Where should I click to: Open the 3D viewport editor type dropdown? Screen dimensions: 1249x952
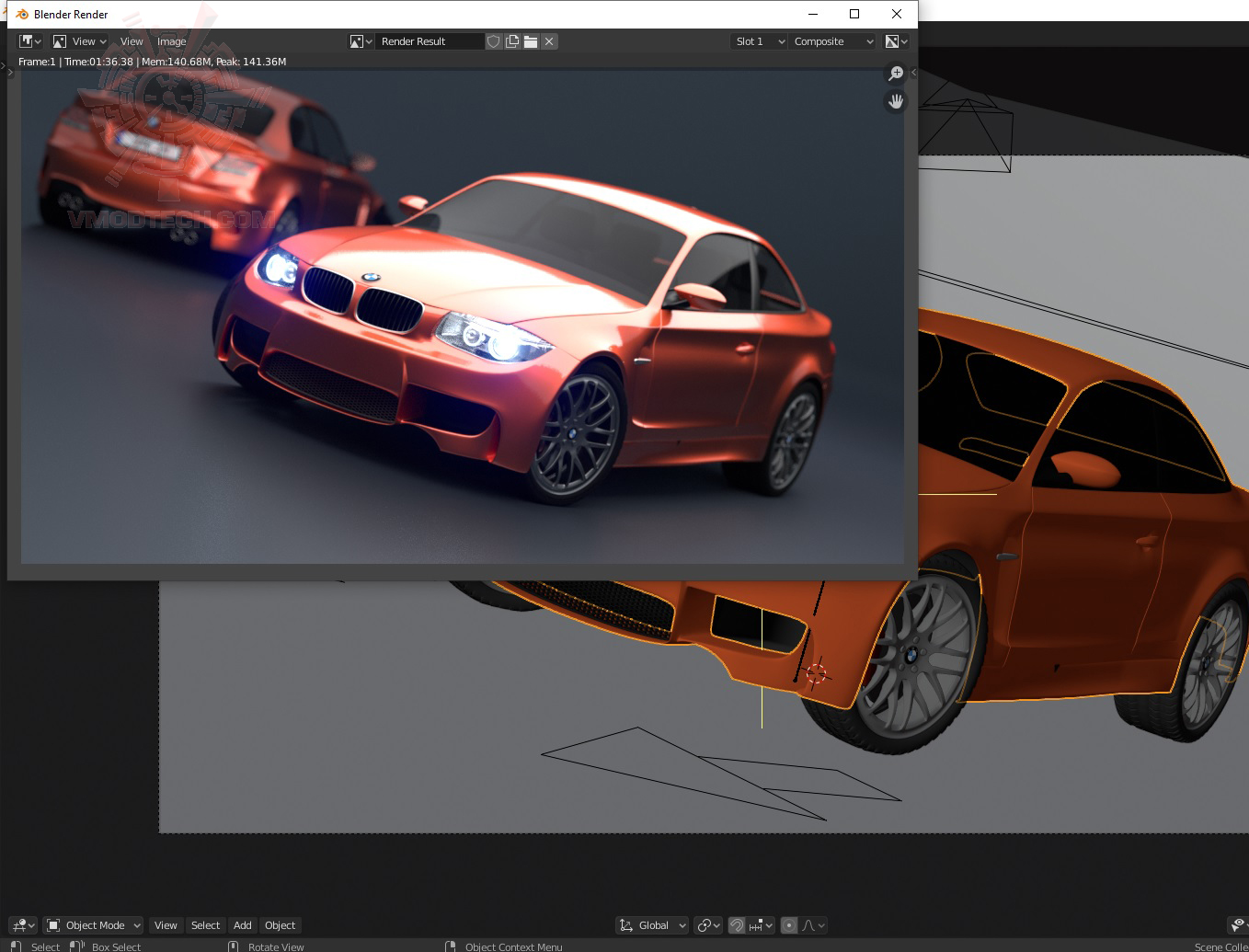point(23,925)
